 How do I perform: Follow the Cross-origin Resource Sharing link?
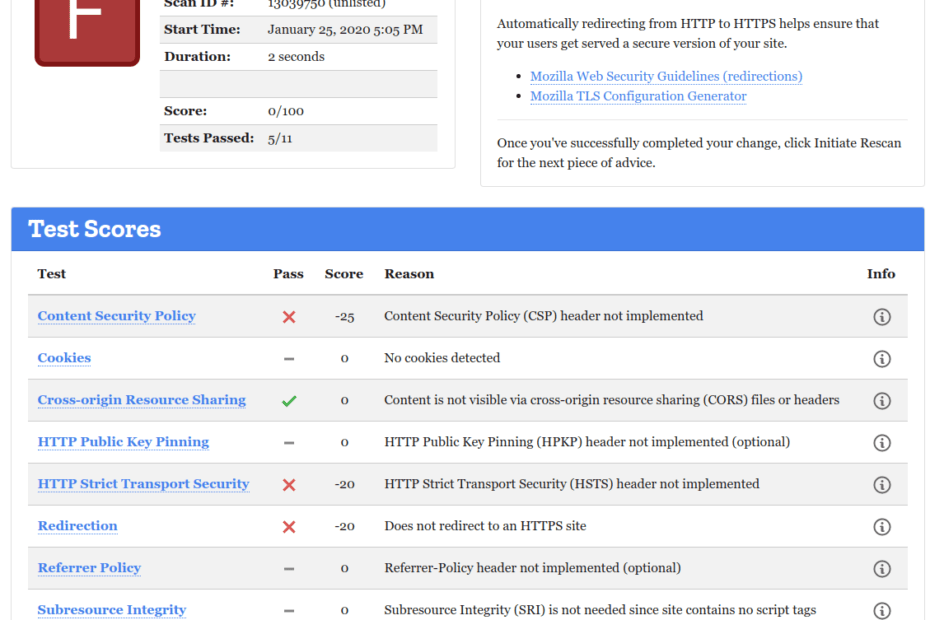(x=141, y=400)
